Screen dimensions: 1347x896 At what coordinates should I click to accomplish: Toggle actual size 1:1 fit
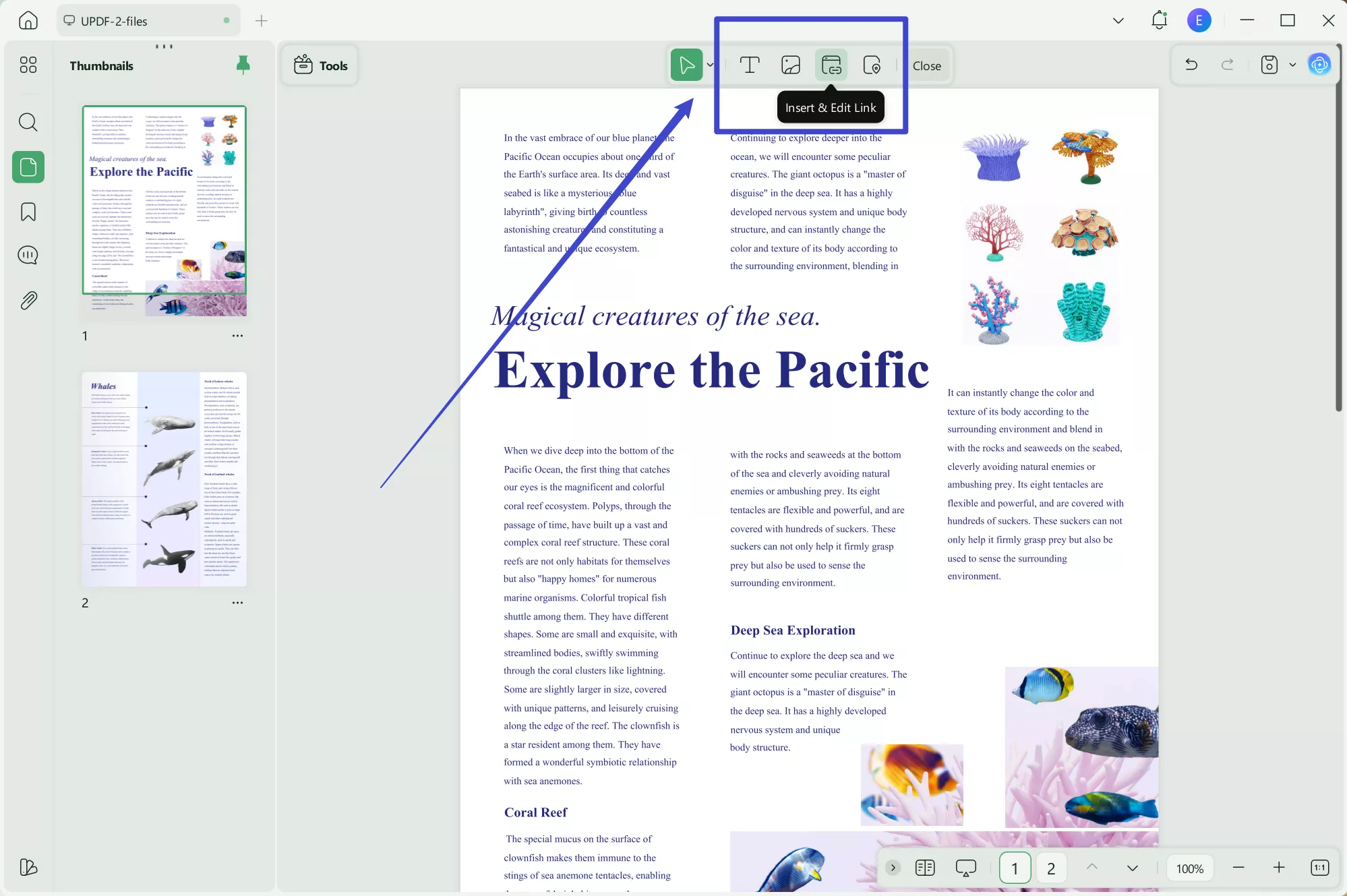1319,868
